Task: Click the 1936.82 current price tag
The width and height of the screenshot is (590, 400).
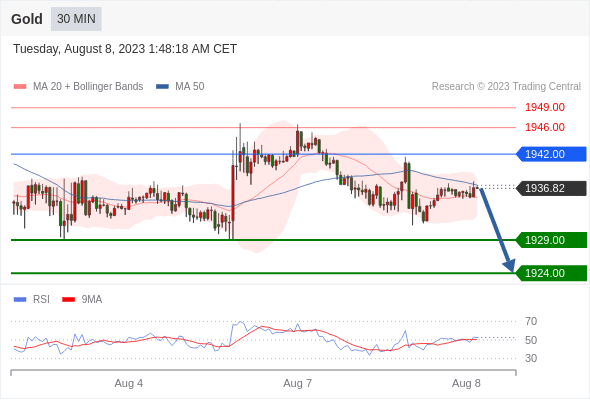Action: click(x=551, y=188)
